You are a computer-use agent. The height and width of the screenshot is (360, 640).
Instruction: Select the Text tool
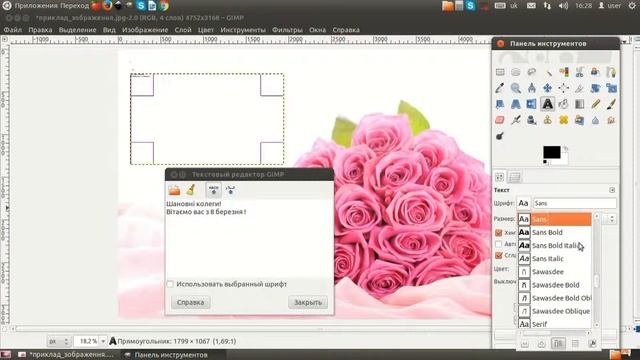click(x=548, y=104)
